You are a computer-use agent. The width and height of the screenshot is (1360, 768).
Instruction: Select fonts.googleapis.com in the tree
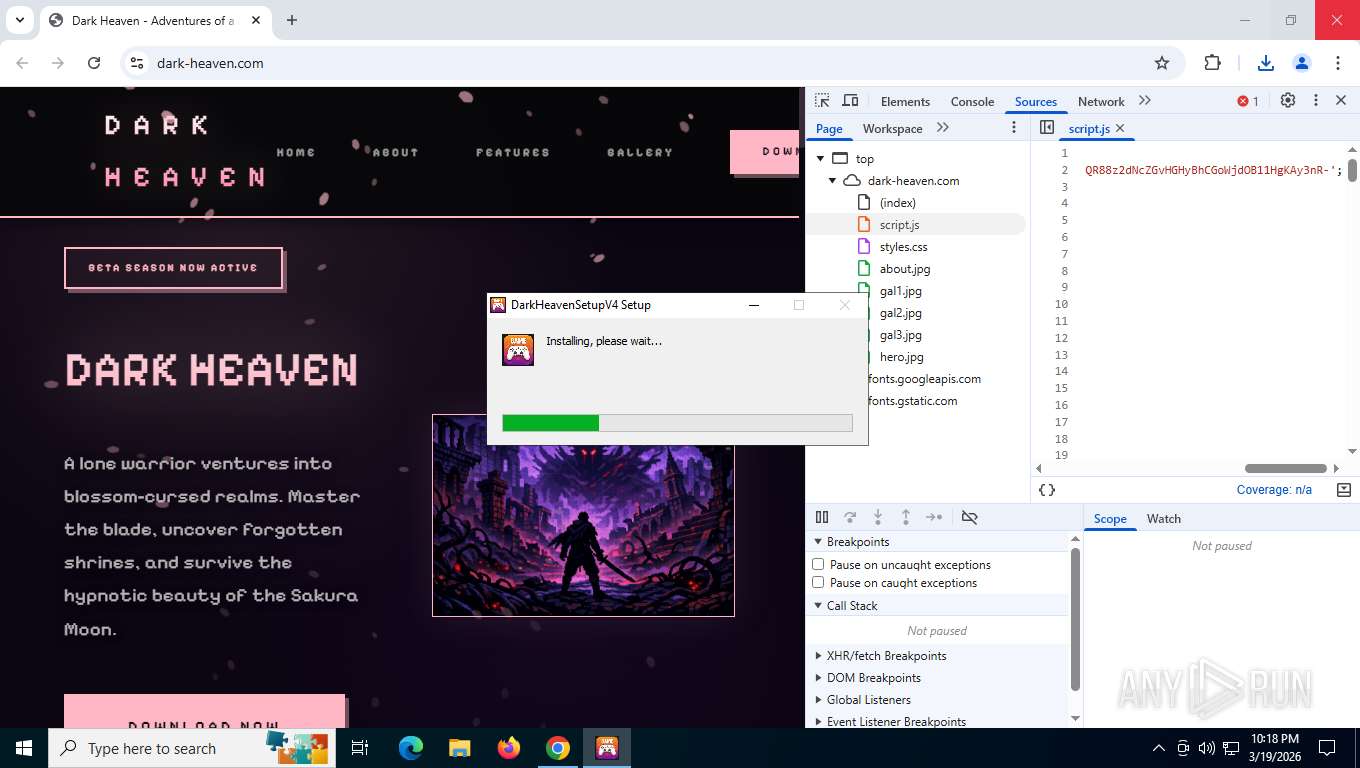925,379
